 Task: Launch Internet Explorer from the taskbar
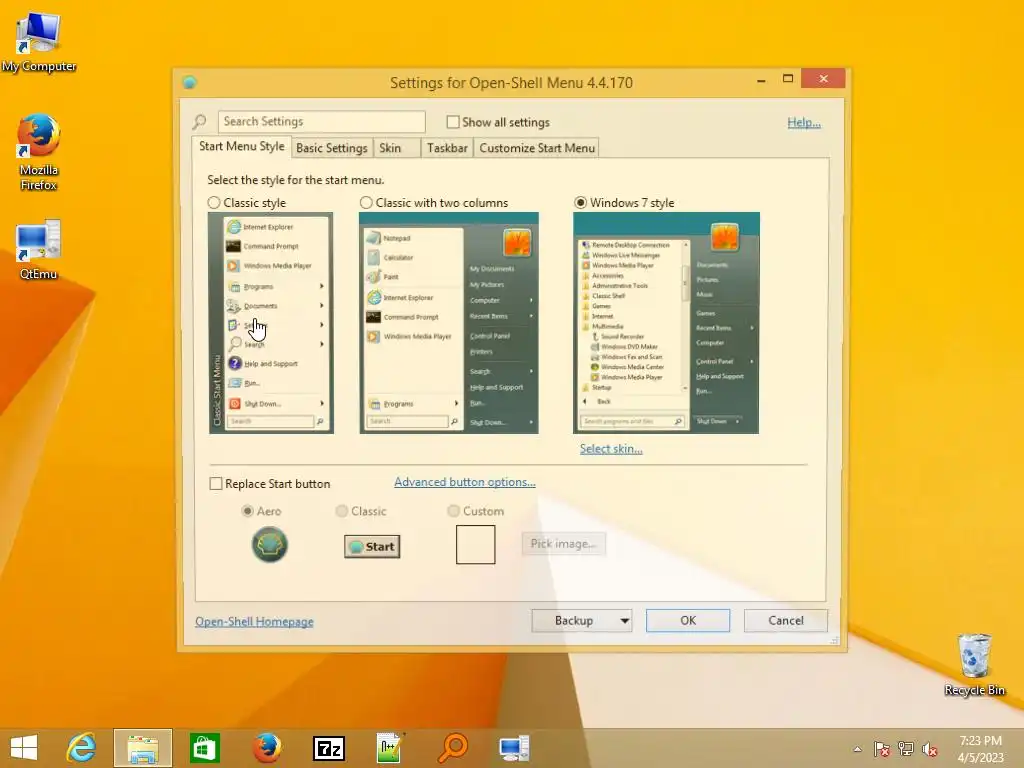(x=82, y=748)
